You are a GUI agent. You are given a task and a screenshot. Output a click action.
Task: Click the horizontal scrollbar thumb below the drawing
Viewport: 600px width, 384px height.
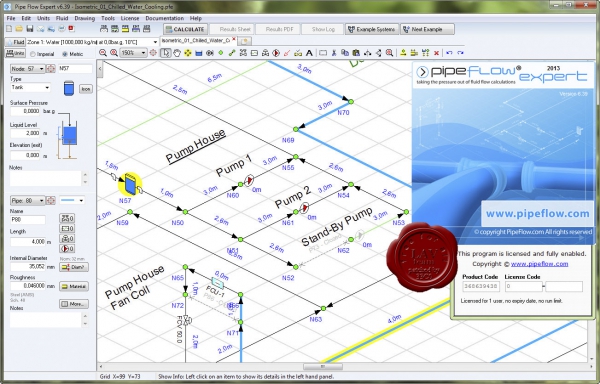click(323, 367)
